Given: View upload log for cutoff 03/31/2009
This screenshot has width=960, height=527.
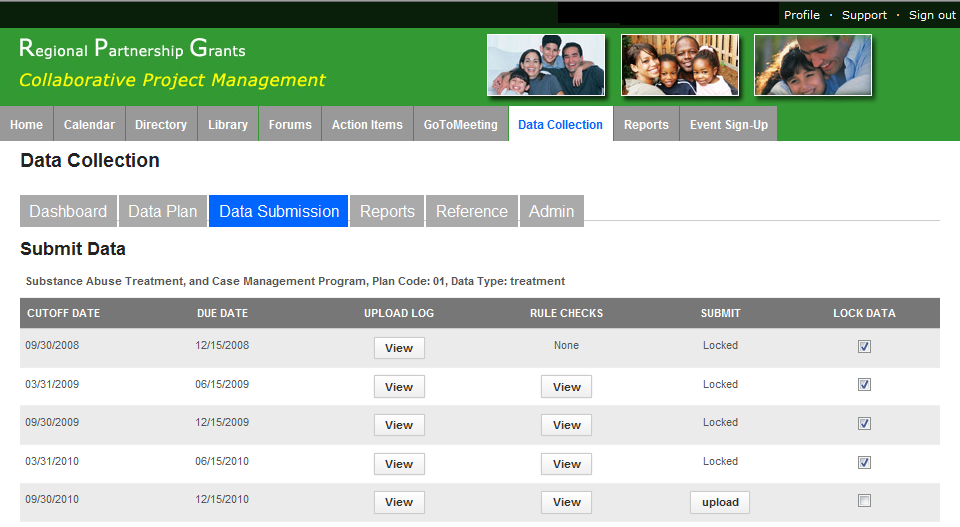Looking at the screenshot, I should pyautogui.click(x=399, y=387).
